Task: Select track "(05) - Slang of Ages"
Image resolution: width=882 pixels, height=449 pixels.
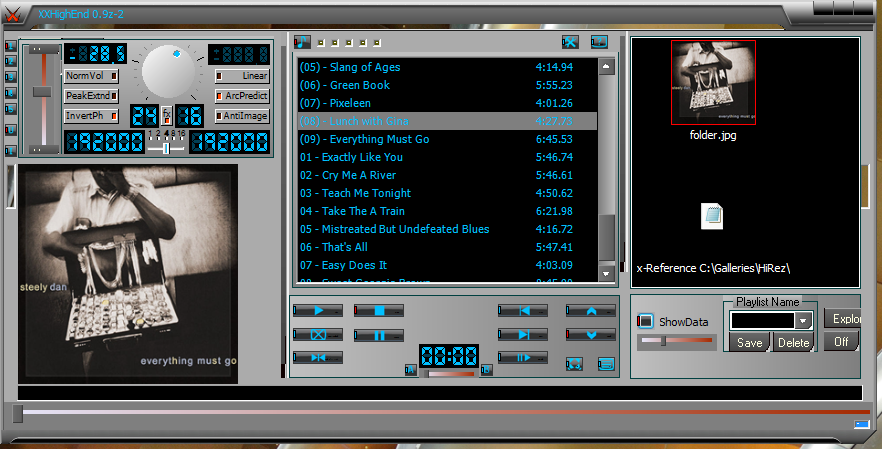Action: pyautogui.click(x=447, y=67)
